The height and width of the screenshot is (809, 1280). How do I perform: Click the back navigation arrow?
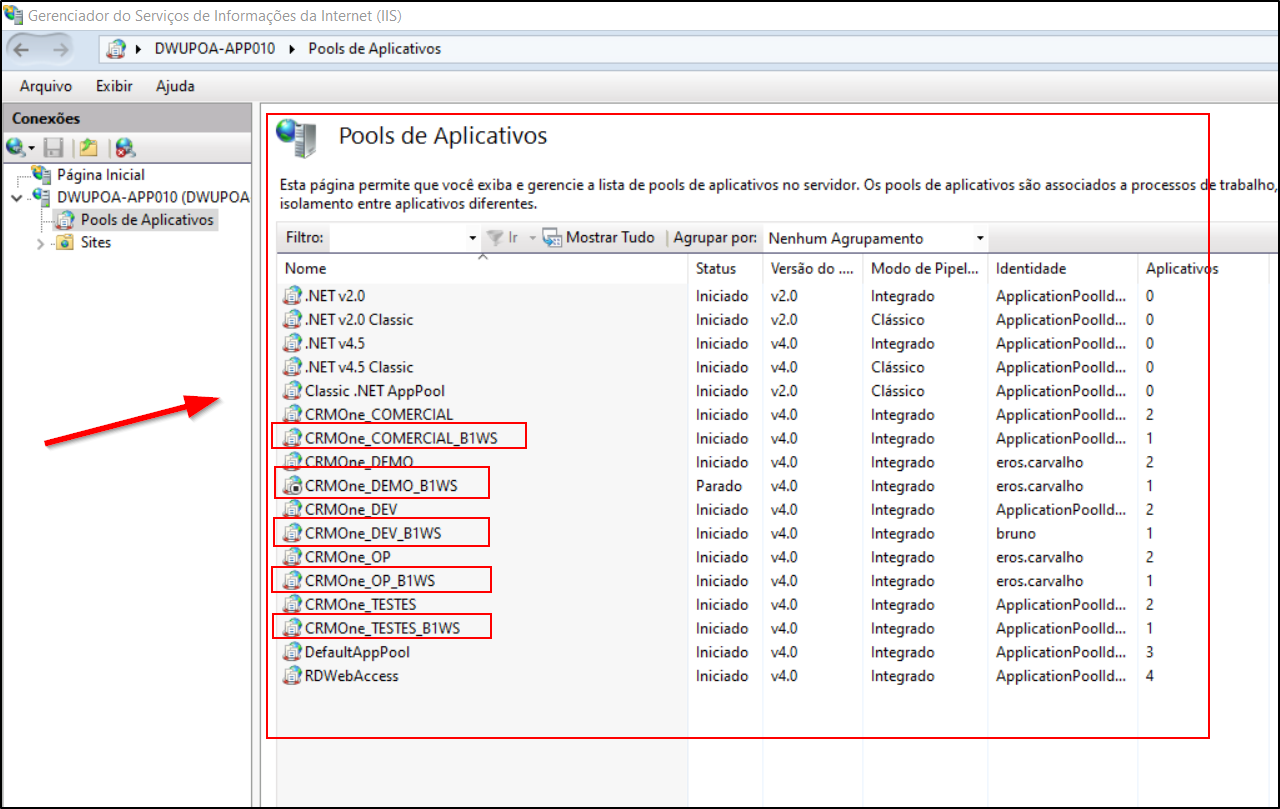(22, 49)
